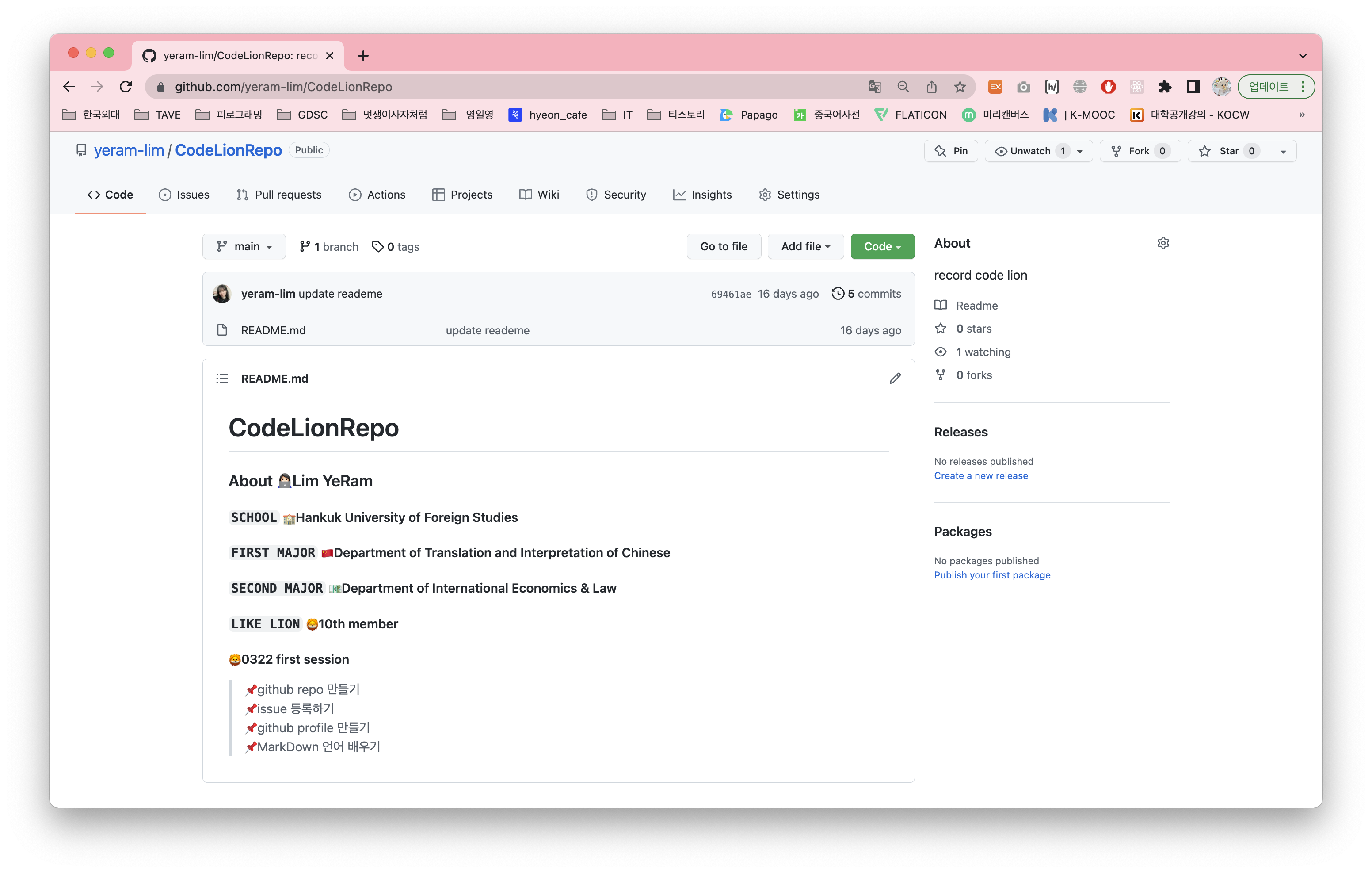
Task: Click the yeram-lim avatar thumbnail in commit row
Action: (221, 294)
